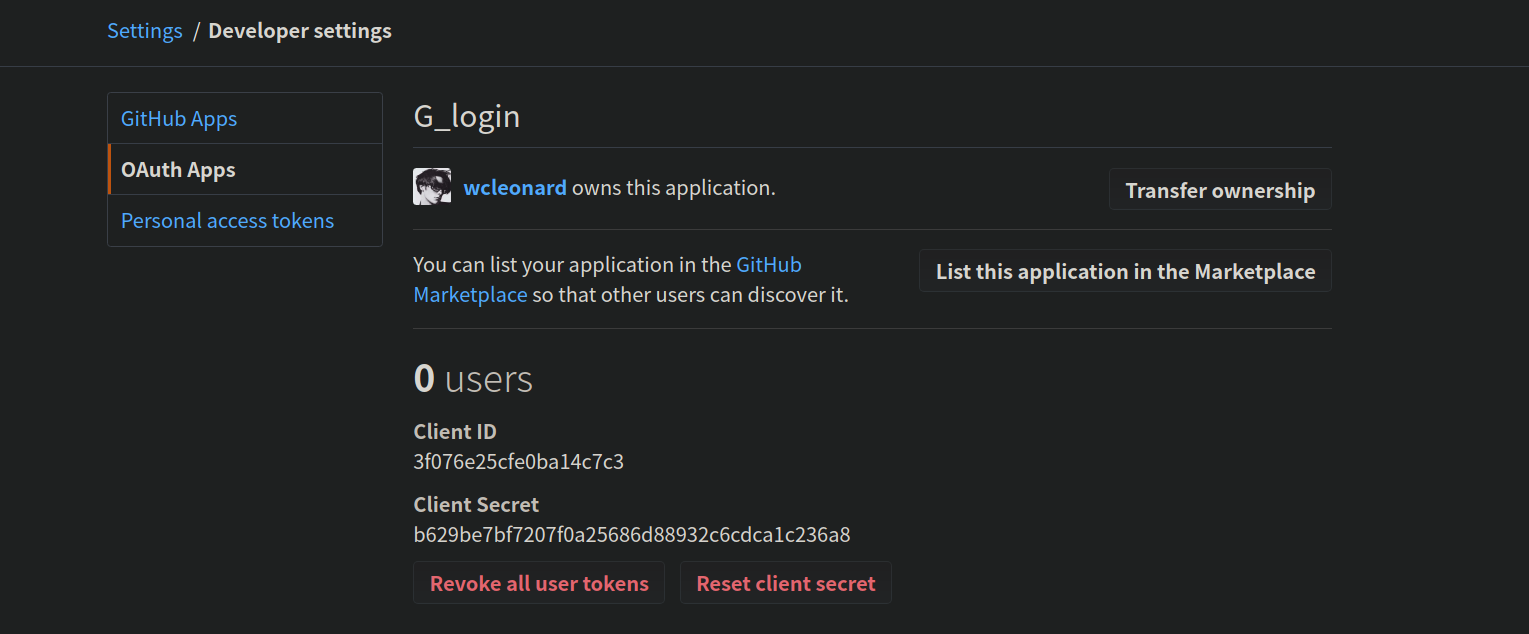Open the wcleonard profile link
Screen dimensions: 1529x634
[515, 188]
